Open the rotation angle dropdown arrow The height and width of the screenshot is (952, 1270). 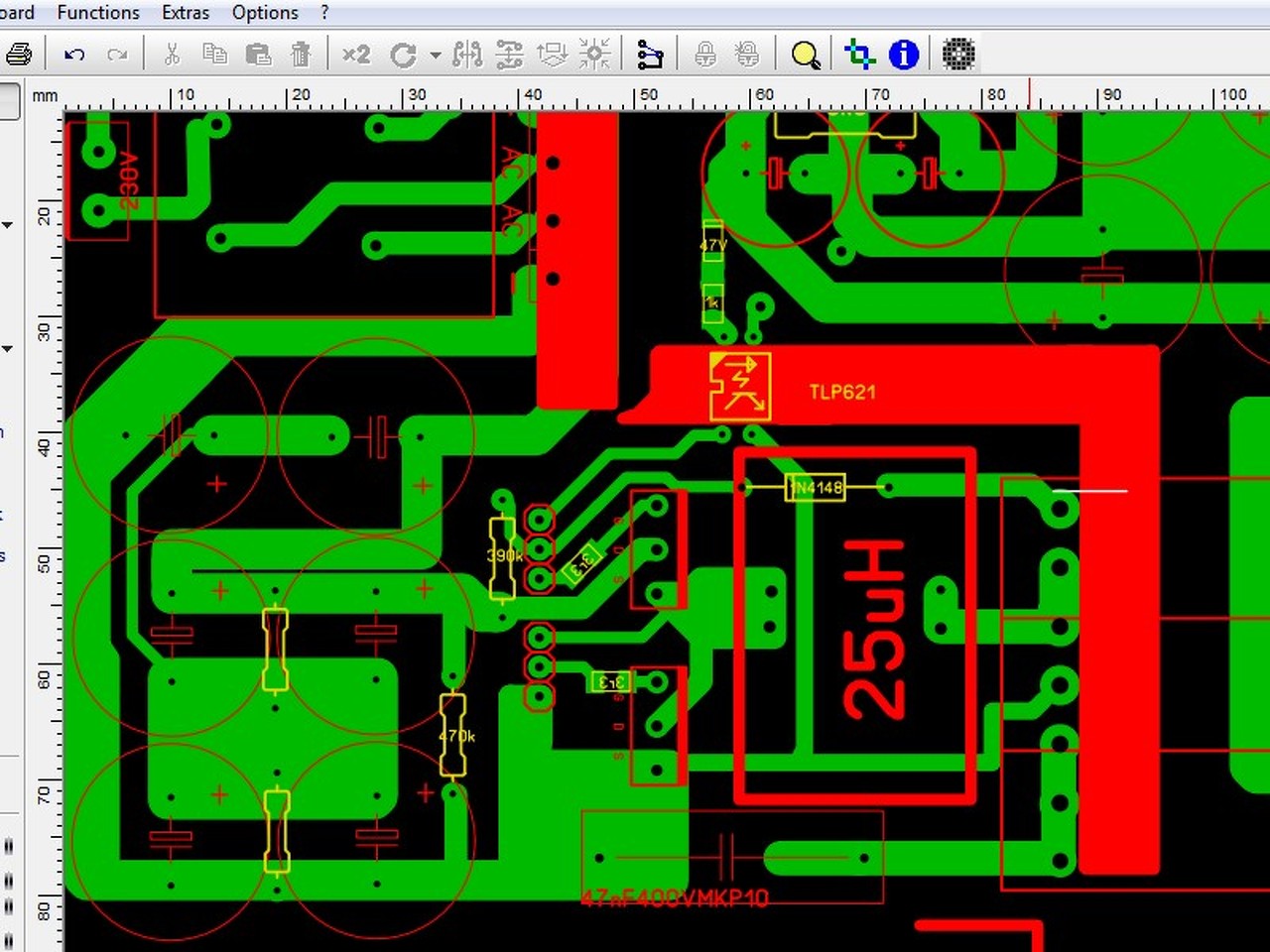pyautogui.click(x=435, y=56)
